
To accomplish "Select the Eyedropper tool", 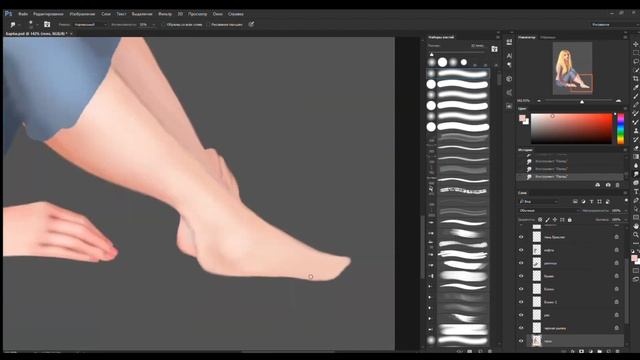I will [636, 87].
